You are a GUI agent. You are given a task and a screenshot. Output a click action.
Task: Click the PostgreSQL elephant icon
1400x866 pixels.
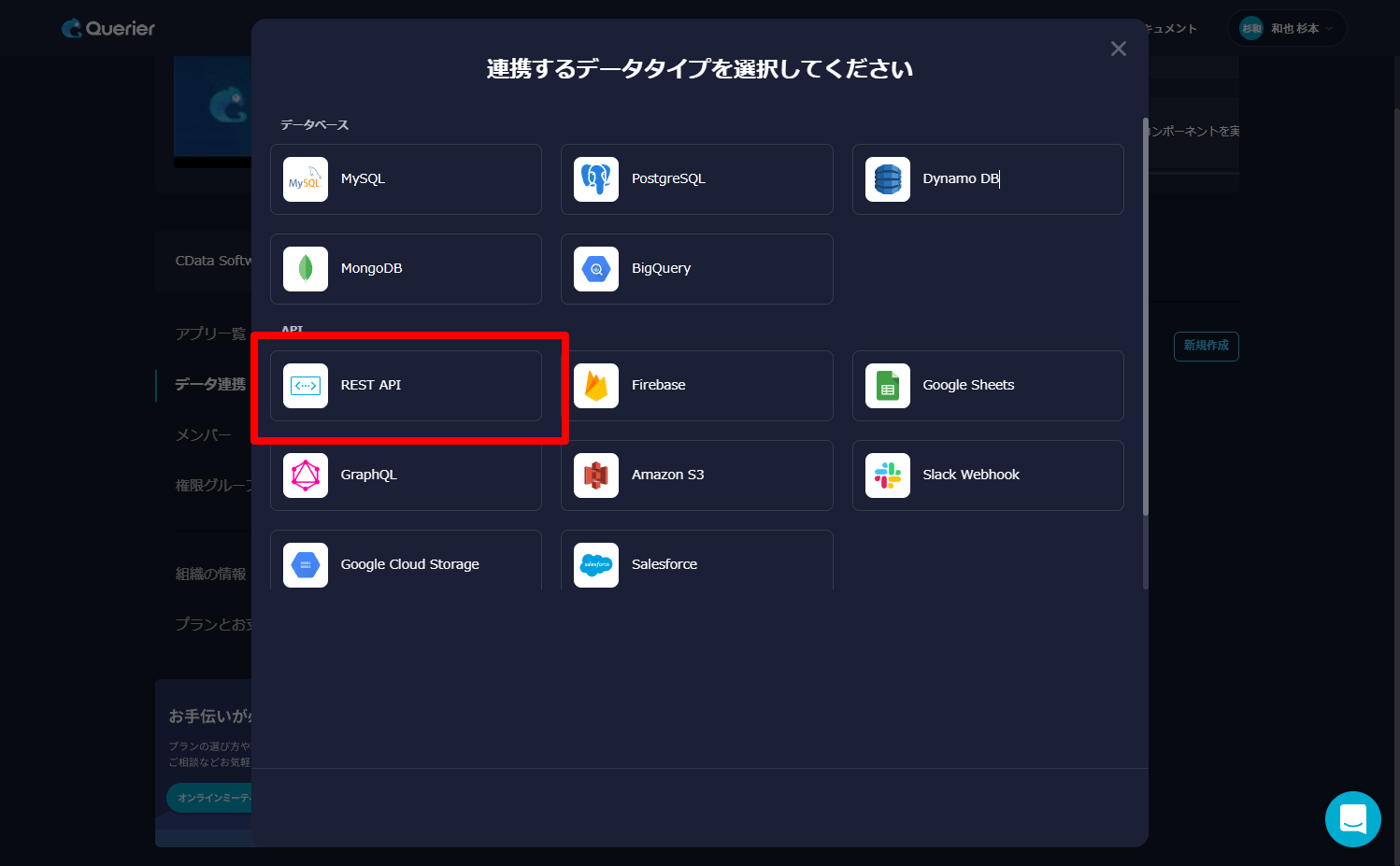(596, 179)
